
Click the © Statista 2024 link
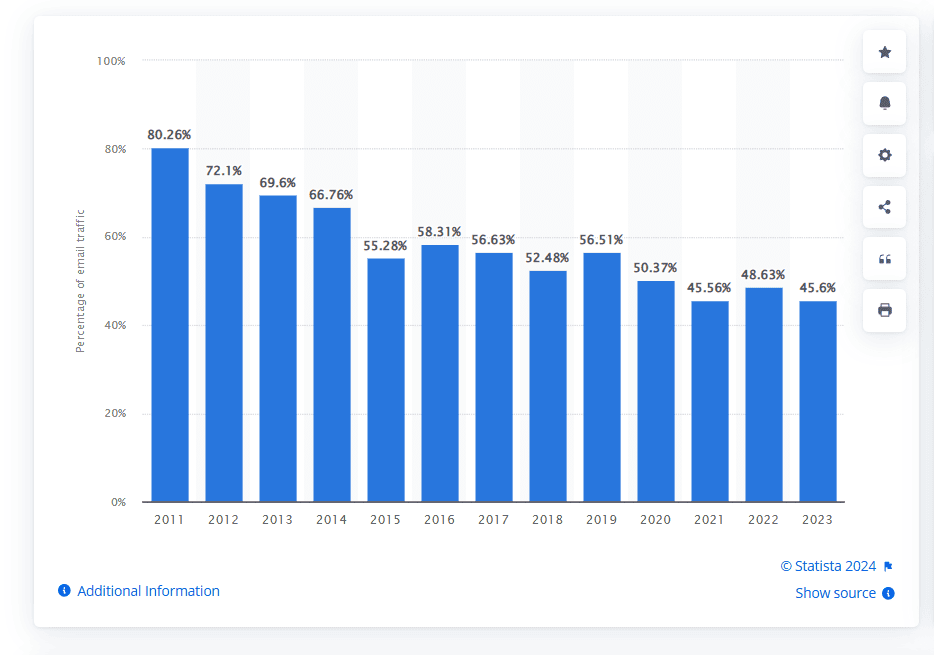point(828,566)
